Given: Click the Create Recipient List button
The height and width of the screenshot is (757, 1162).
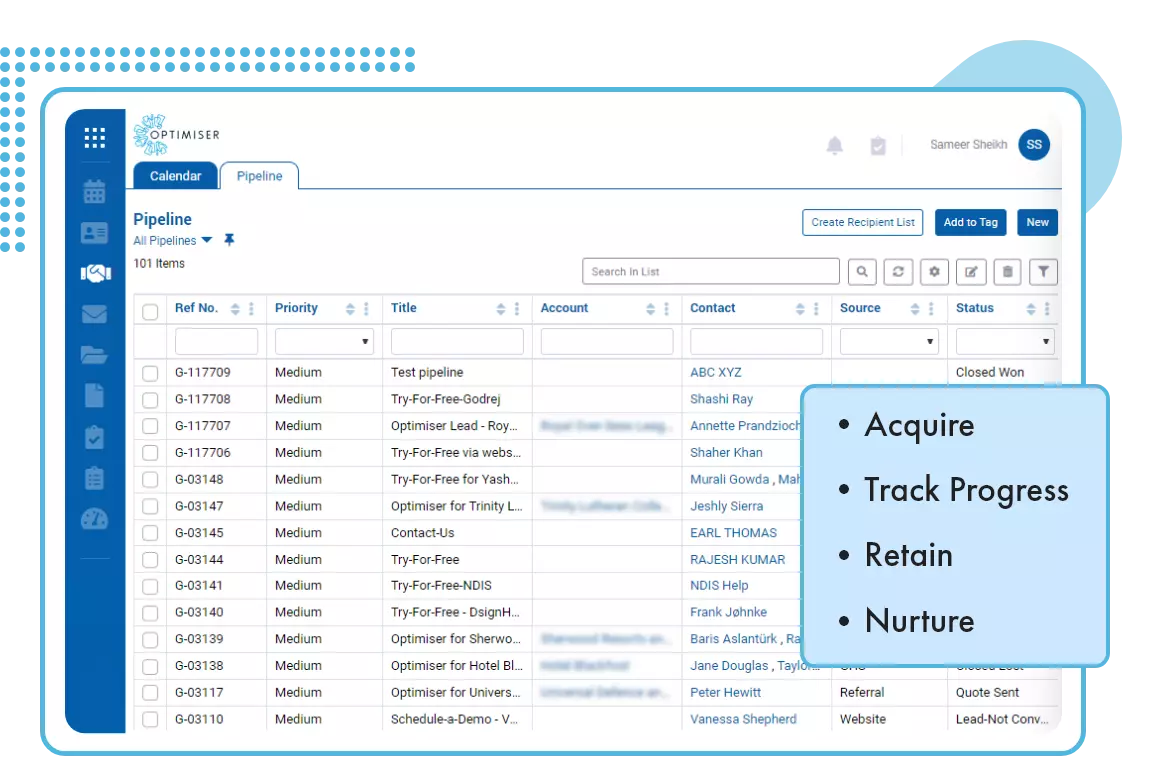Looking at the screenshot, I should point(862,223).
